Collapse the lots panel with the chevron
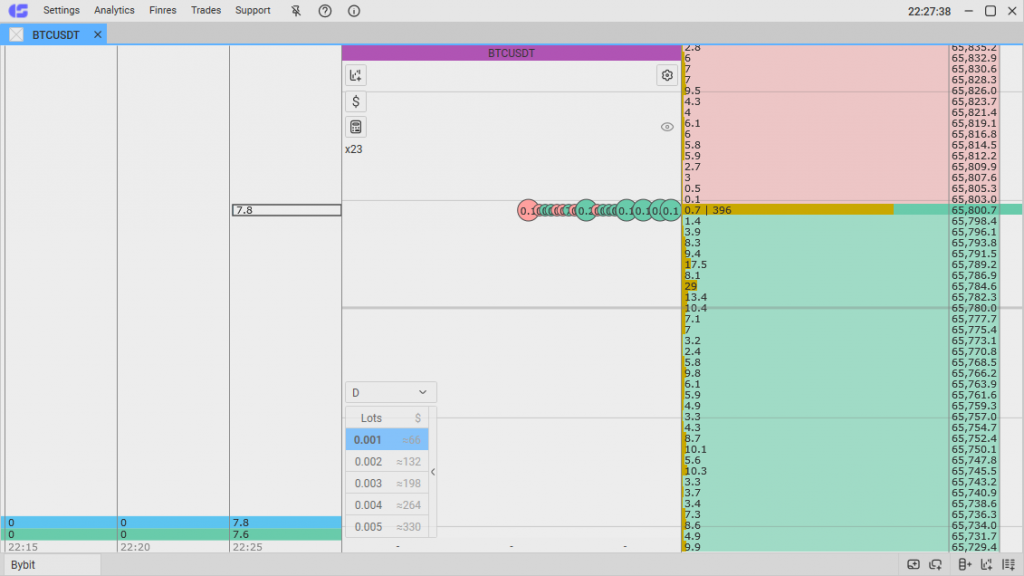1024x576 pixels. coord(434,472)
